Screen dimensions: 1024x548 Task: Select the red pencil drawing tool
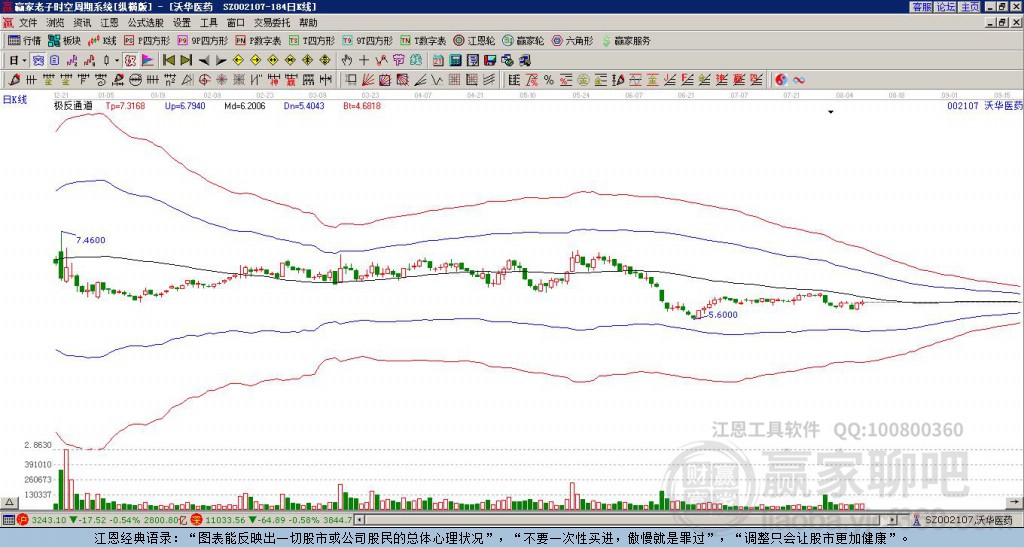tap(14, 80)
